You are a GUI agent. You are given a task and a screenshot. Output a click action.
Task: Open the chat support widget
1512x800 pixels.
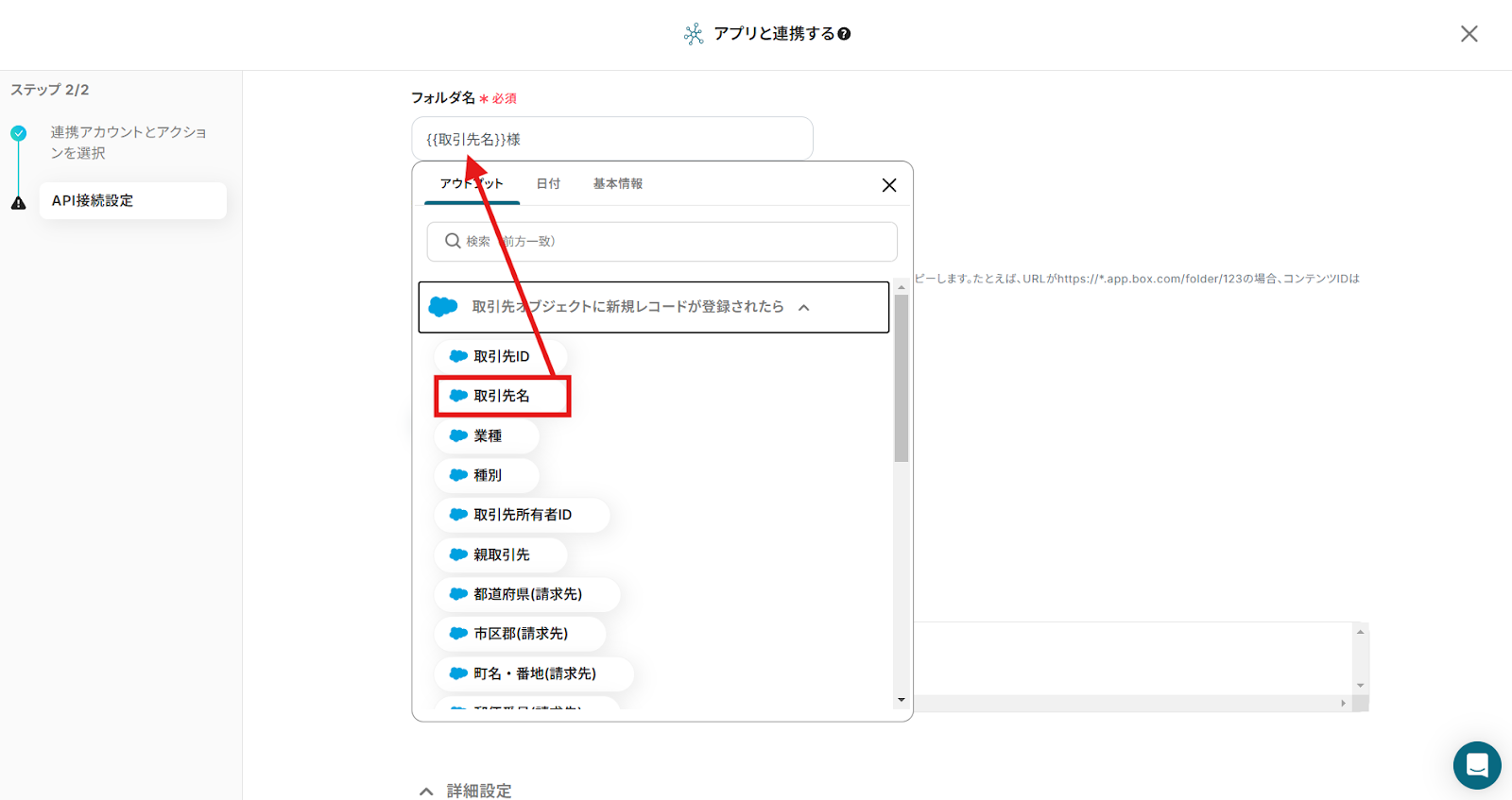[1477, 765]
